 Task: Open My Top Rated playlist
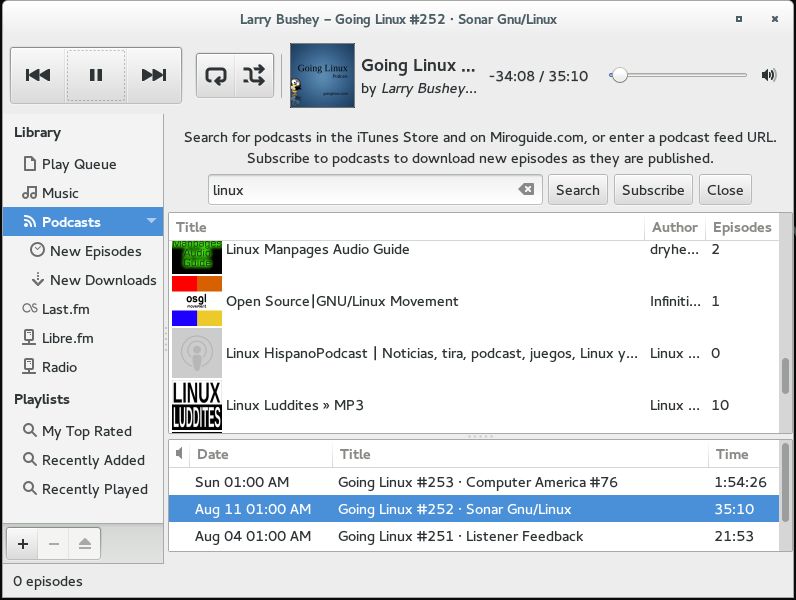tap(83, 431)
